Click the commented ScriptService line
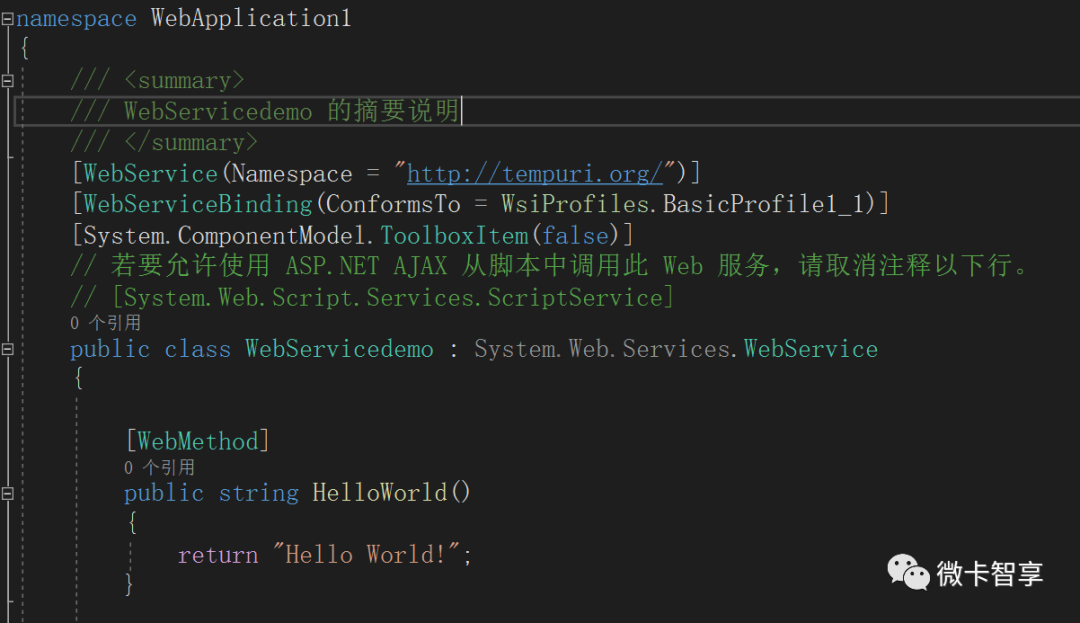1080x623 pixels. tap(372, 298)
